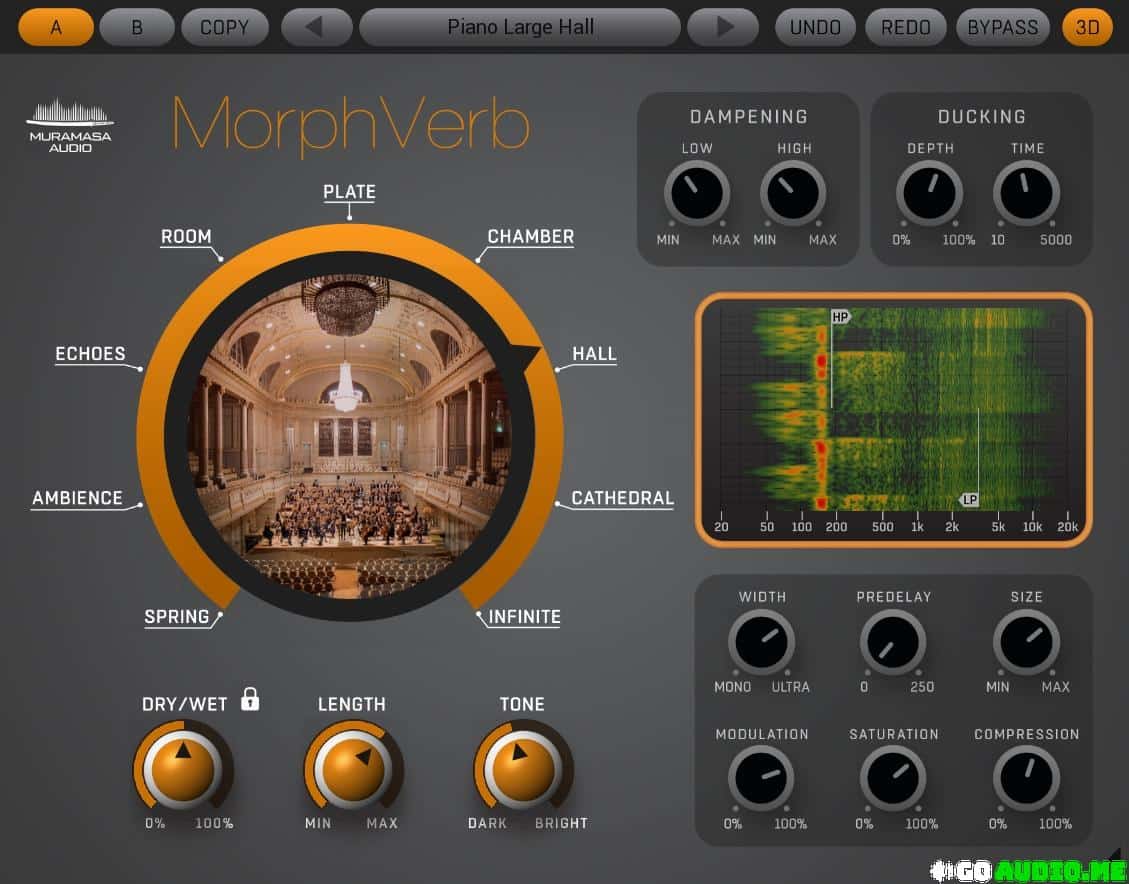Click the Muramasa Audio logo

pos(70,126)
